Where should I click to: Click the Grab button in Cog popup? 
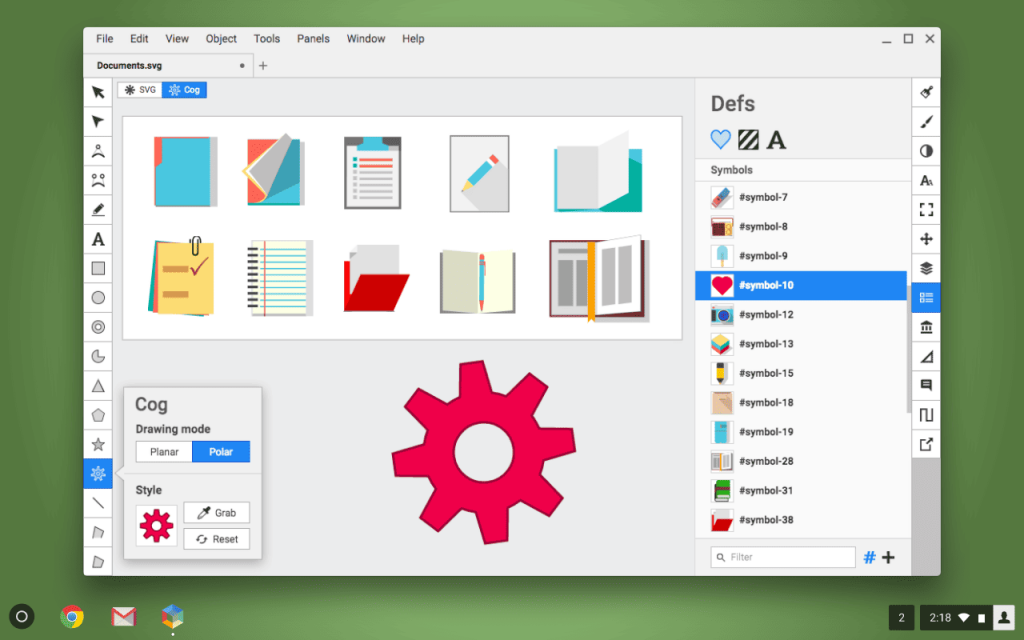point(216,512)
